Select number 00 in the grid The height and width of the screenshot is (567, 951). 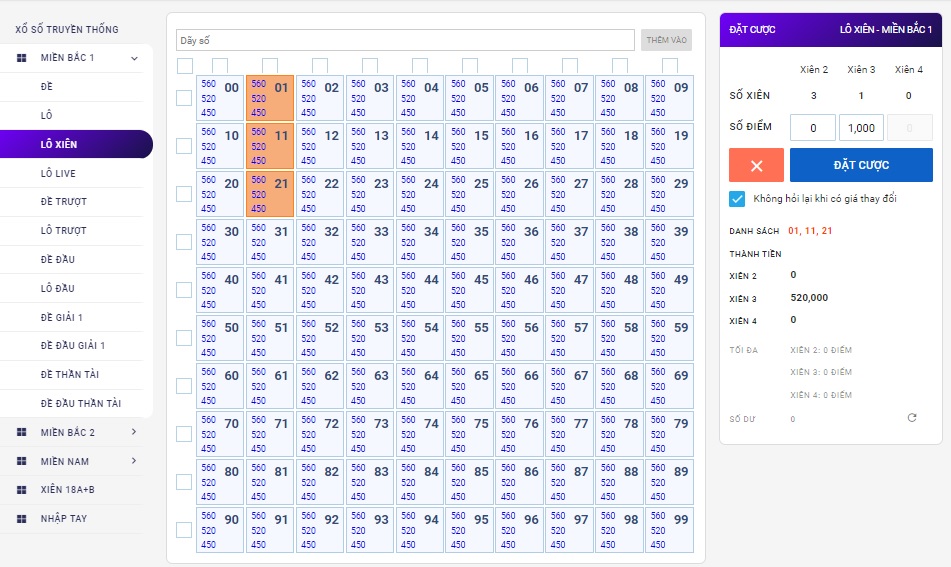click(x=220, y=98)
